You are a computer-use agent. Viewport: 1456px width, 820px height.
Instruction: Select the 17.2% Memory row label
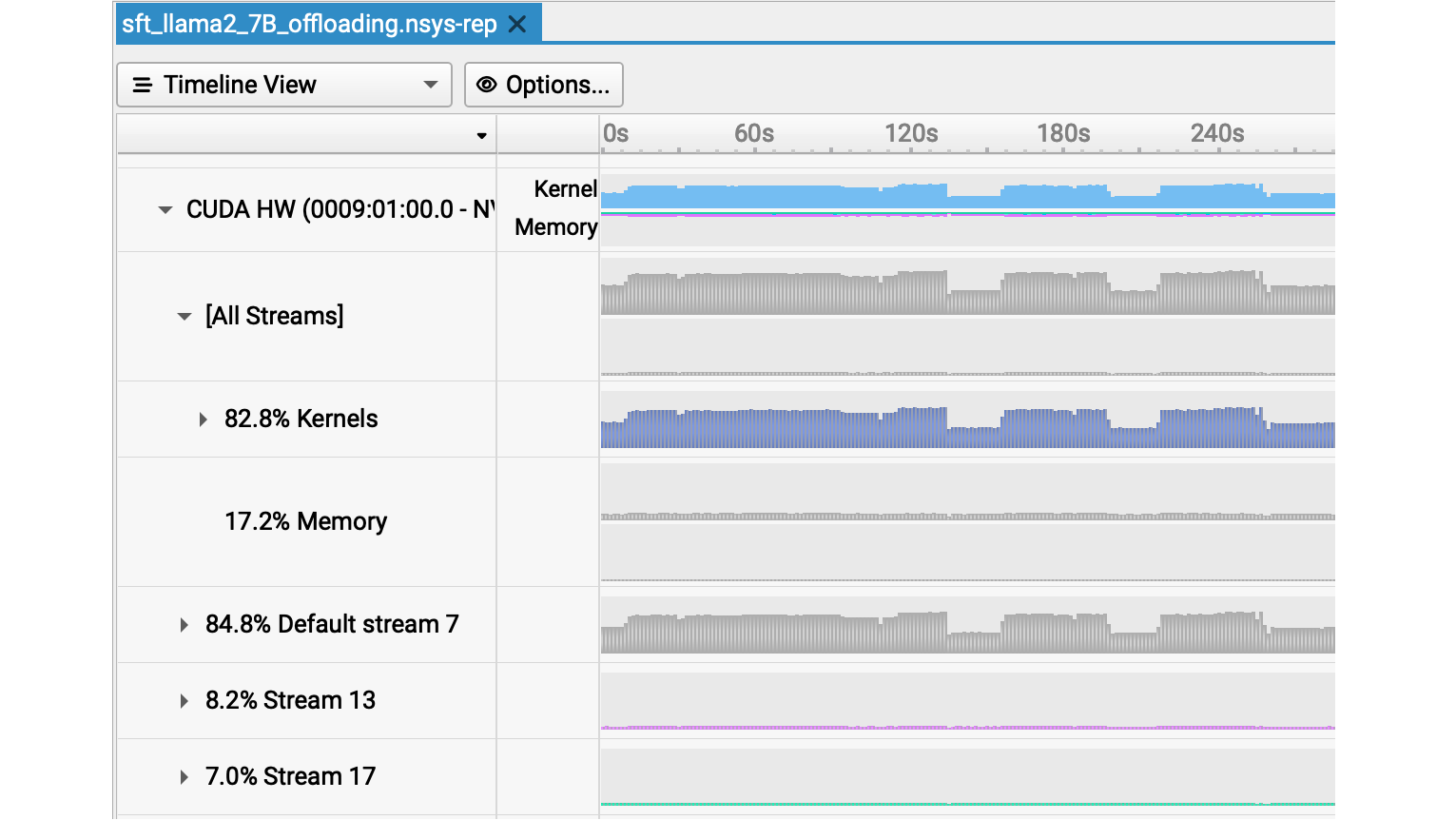tap(306, 521)
